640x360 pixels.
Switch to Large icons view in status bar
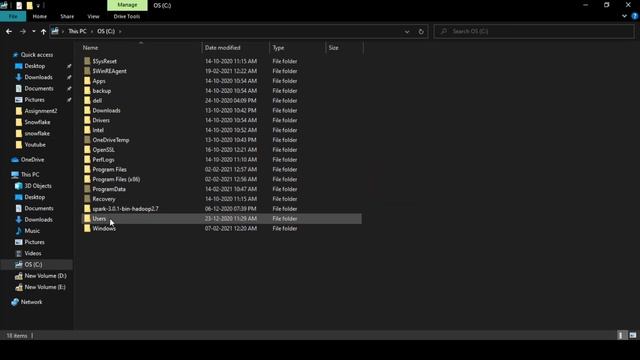point(633,335)
